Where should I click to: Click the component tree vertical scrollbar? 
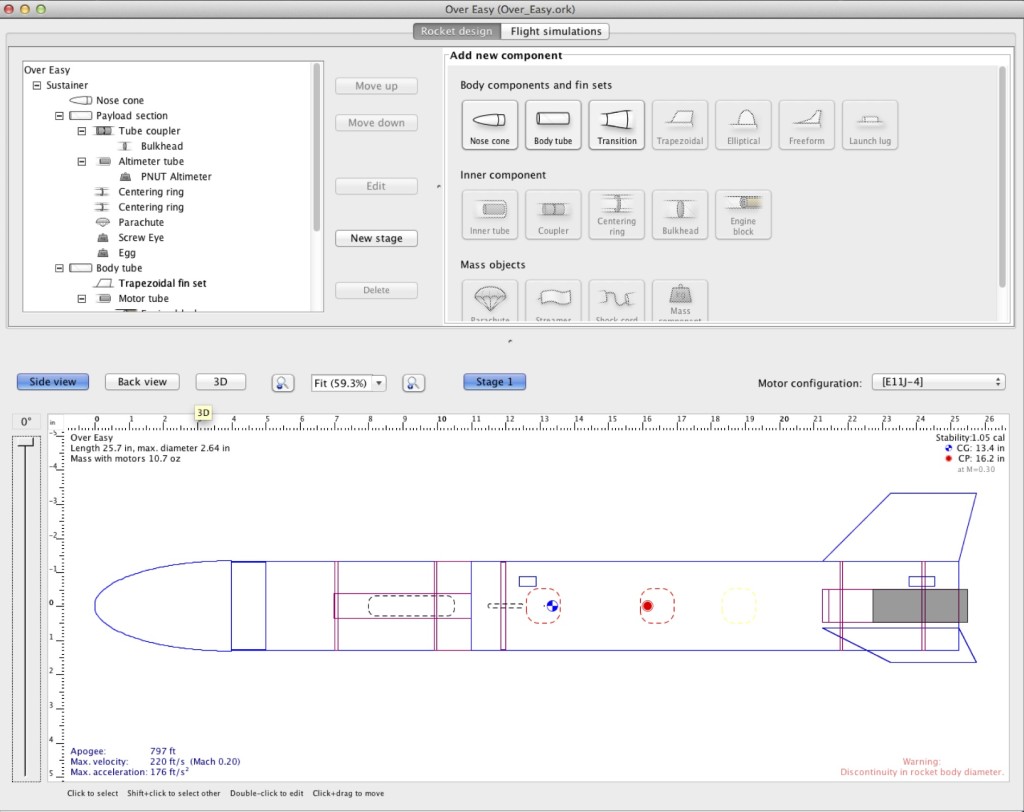pyautogui.click(x=317, y=147)
